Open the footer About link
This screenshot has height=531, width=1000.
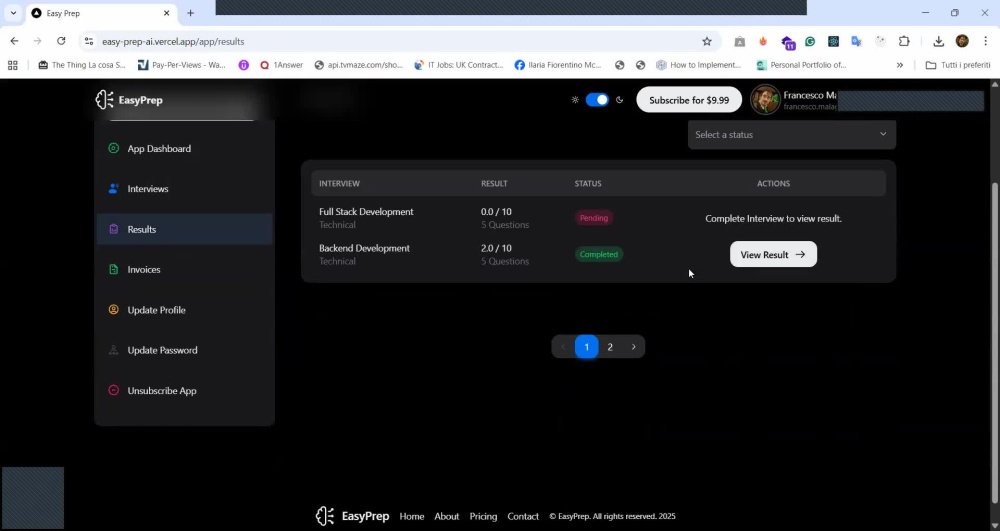point(446,516)
